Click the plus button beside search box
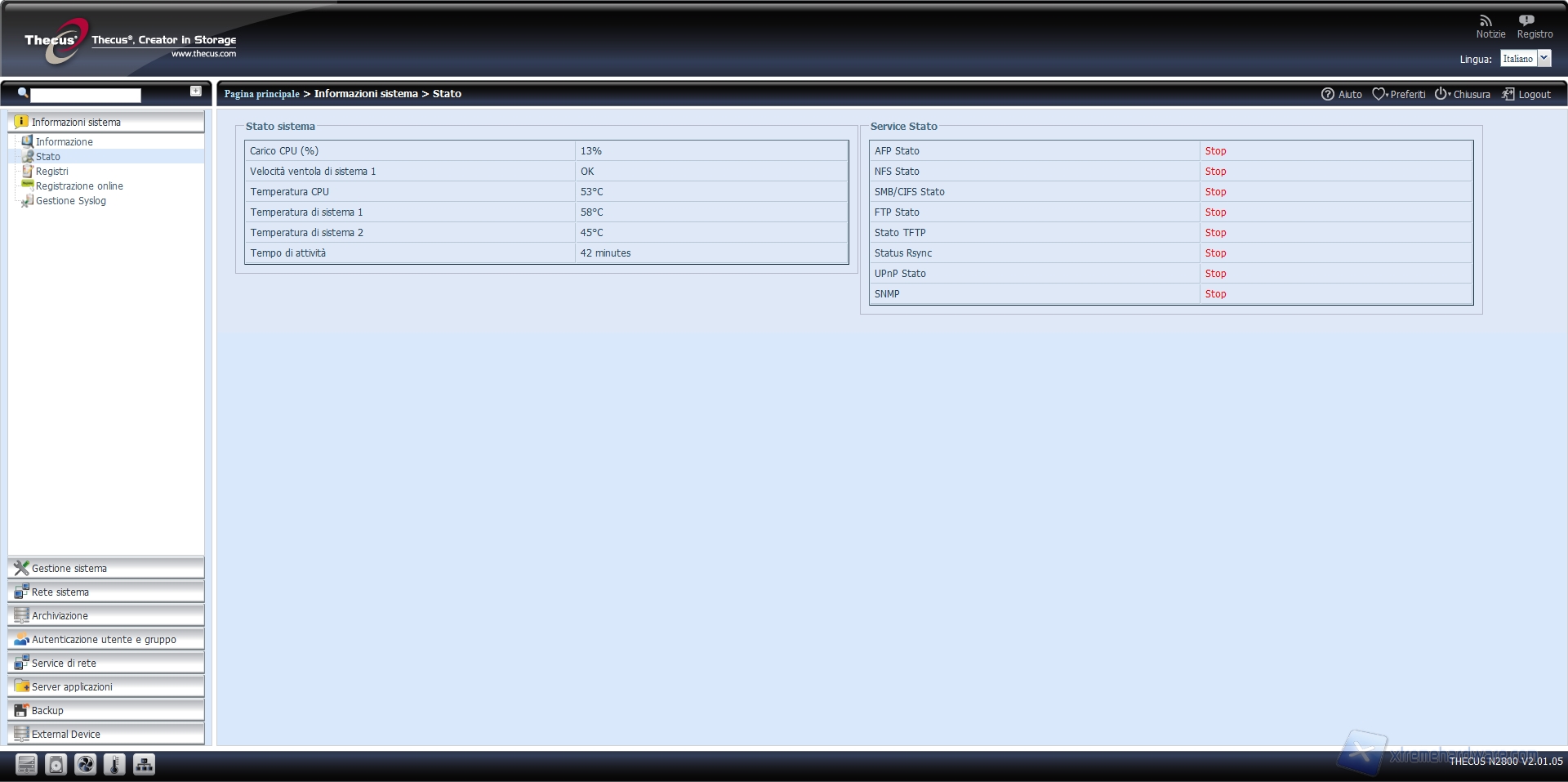 point(196,92)
